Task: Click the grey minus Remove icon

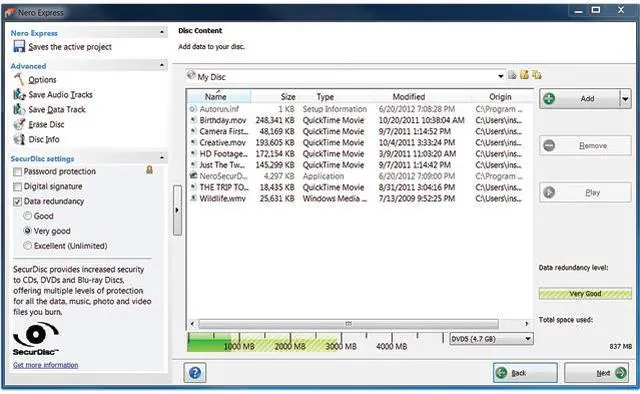Action: (549, 145)
